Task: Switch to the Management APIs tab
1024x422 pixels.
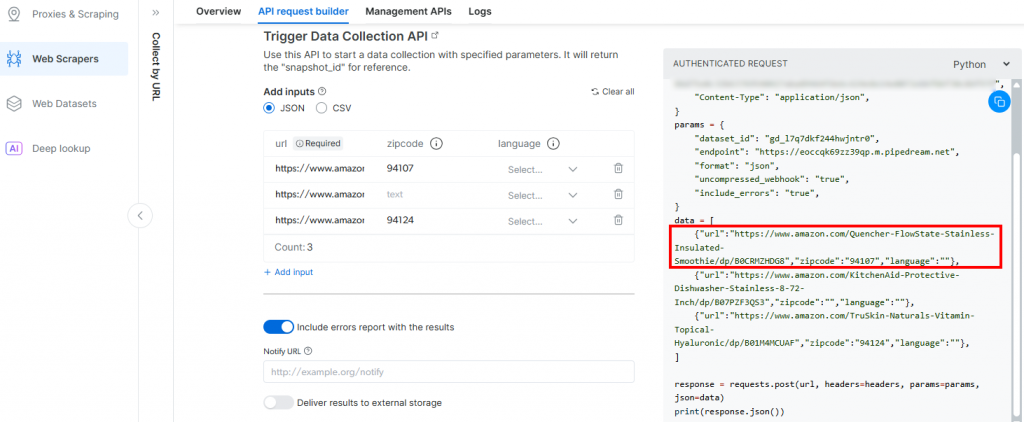Action: (x=408, y=12)
